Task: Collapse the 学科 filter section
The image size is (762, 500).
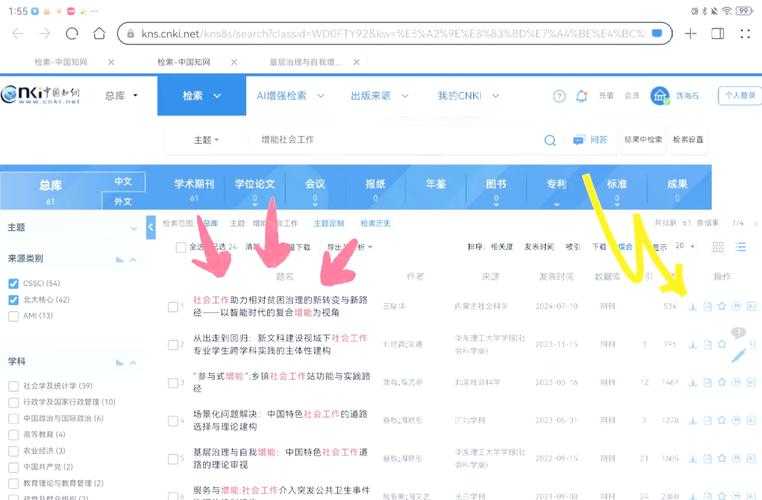Action: click(133, 362)
